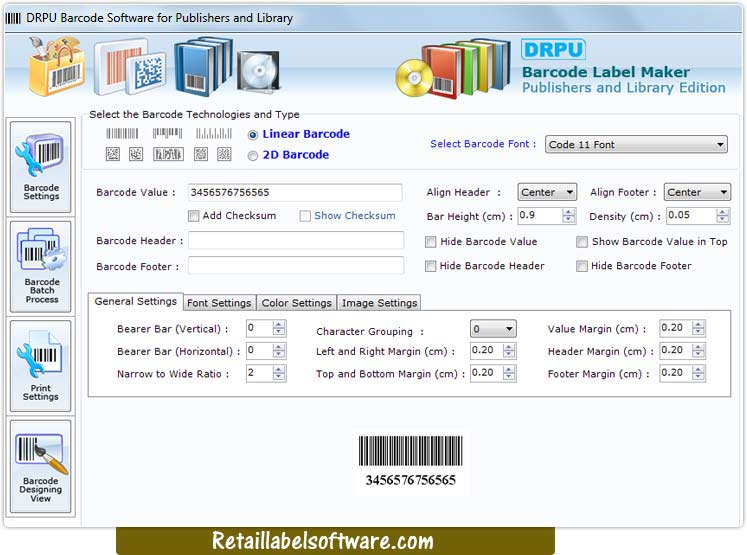The image size is (747, 555).
Task: Click the Barcode Value input field
Action: (295, 192)
